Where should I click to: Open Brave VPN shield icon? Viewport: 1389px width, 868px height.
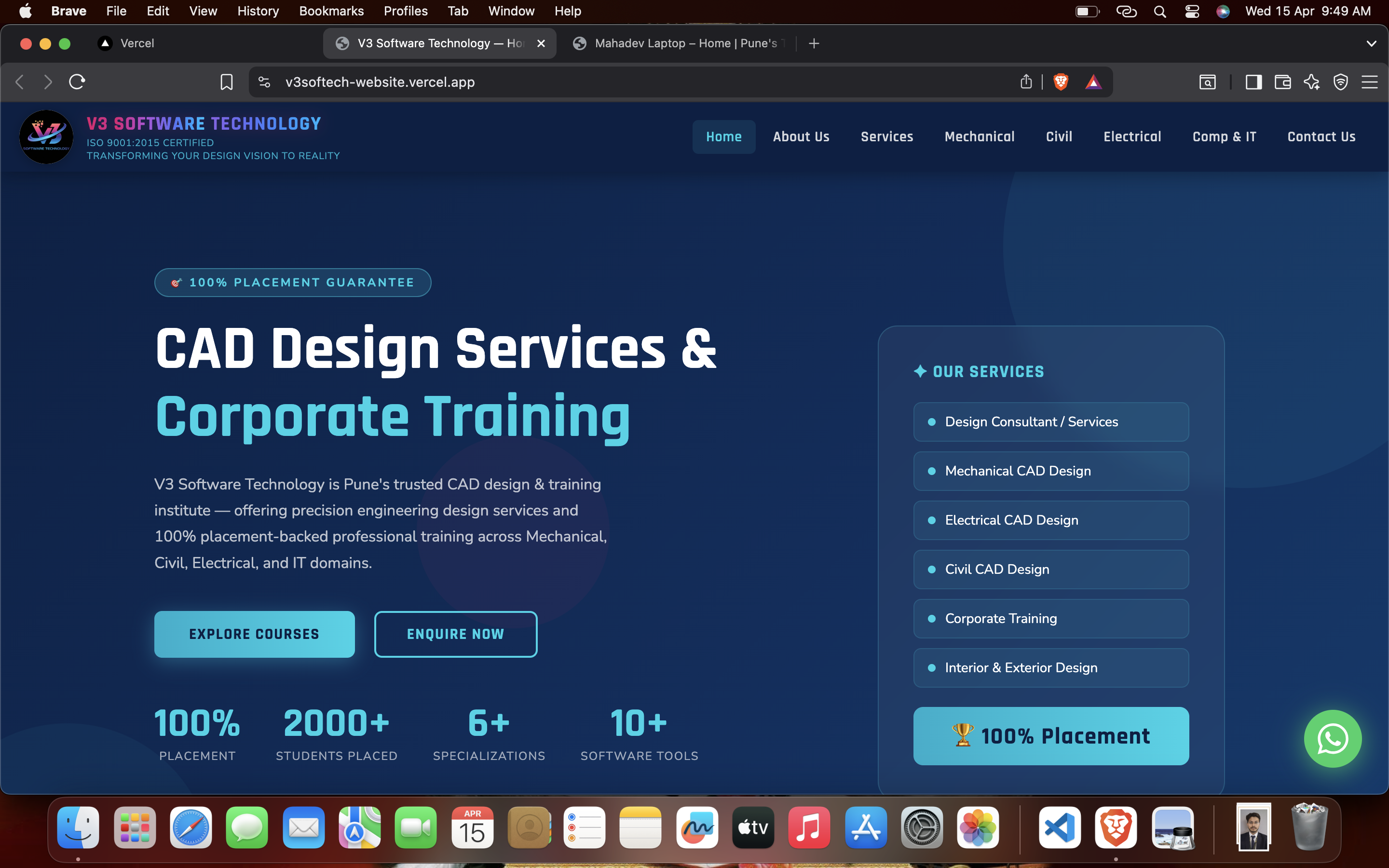click(x=1340, y=82)
